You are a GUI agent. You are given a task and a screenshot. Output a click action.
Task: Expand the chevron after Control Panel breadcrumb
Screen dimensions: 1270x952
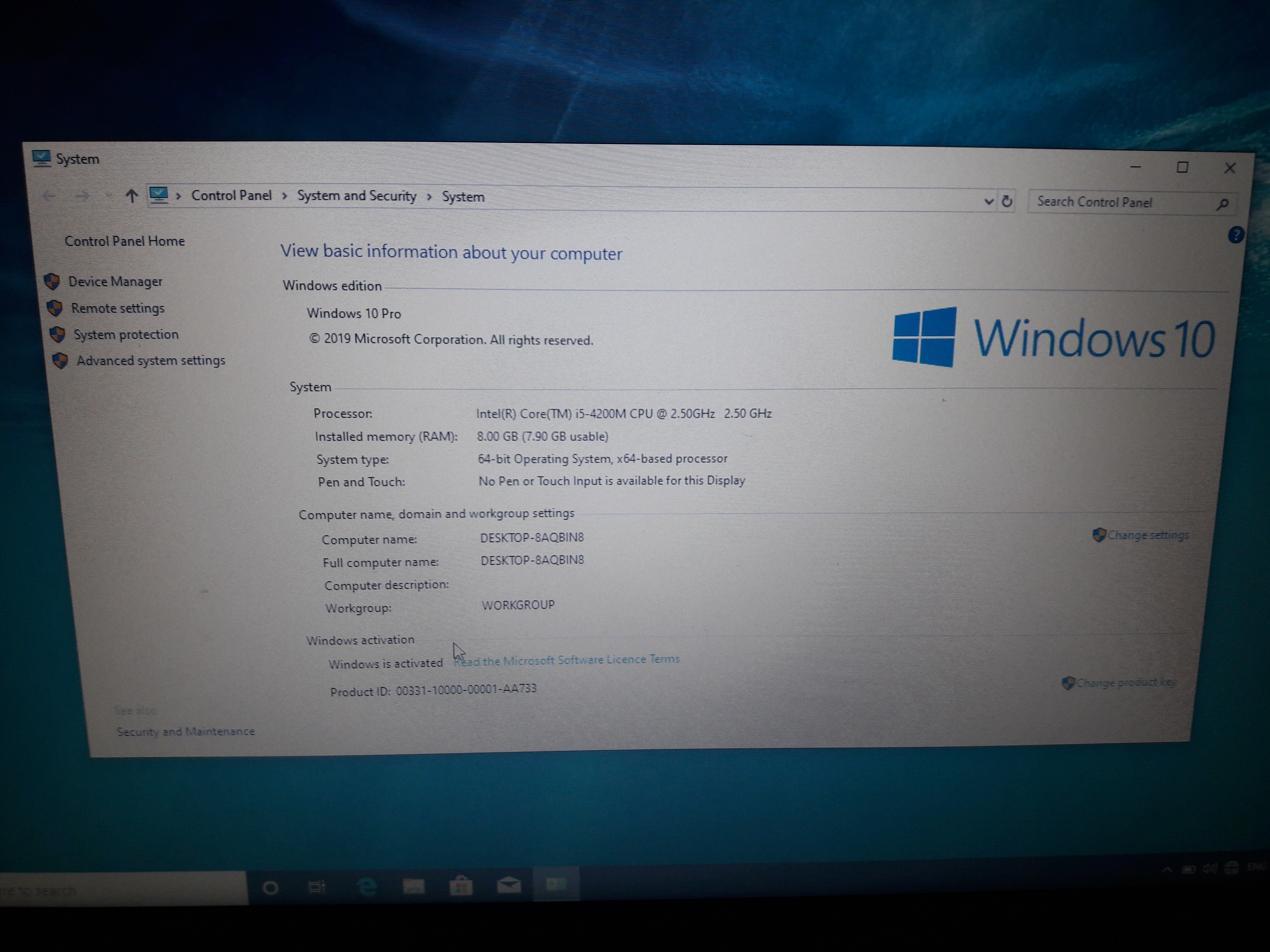click(x=284, y=196)
